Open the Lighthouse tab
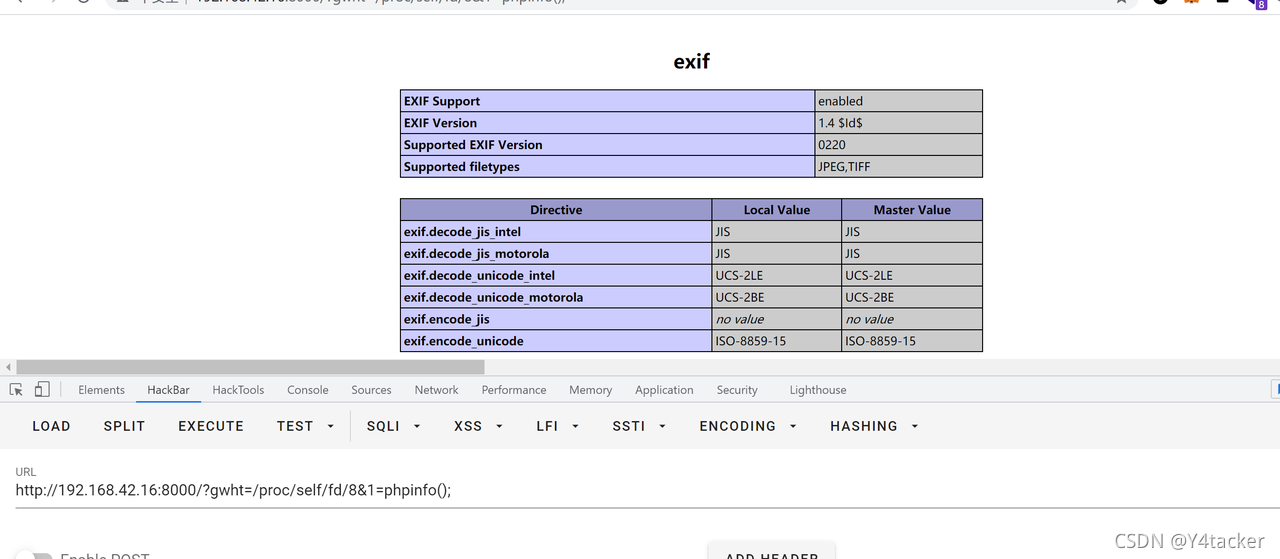This screenshot has width=1280, height=559. [818, 390]
